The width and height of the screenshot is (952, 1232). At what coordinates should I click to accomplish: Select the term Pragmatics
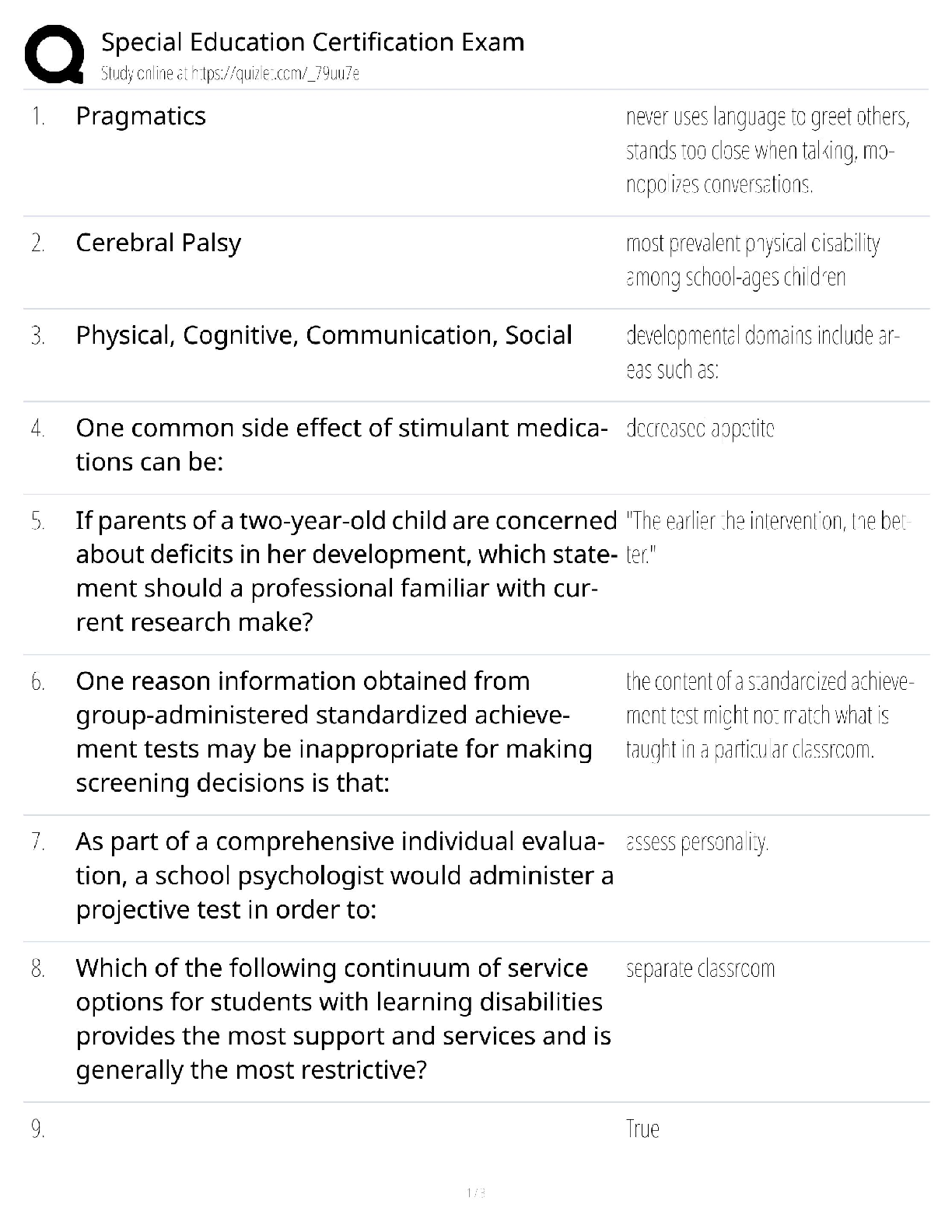[x=141, y=117]
